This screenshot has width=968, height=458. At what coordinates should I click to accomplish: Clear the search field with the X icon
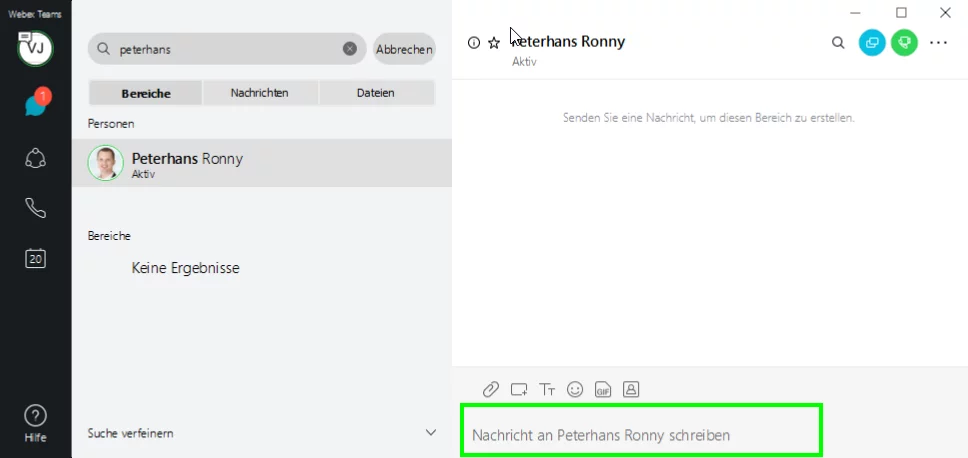pyautogui.click(x=349, y=48)
